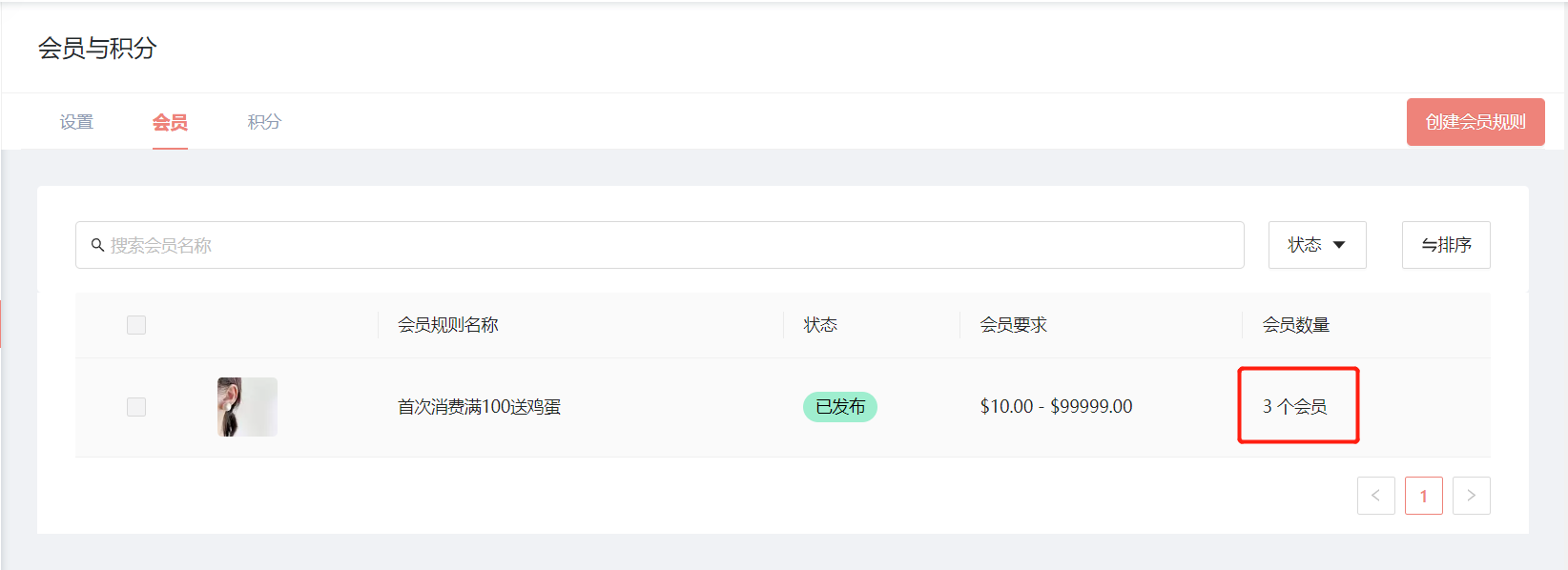
Task: View the 3 个会员 member count
Action: (1294, 407)
